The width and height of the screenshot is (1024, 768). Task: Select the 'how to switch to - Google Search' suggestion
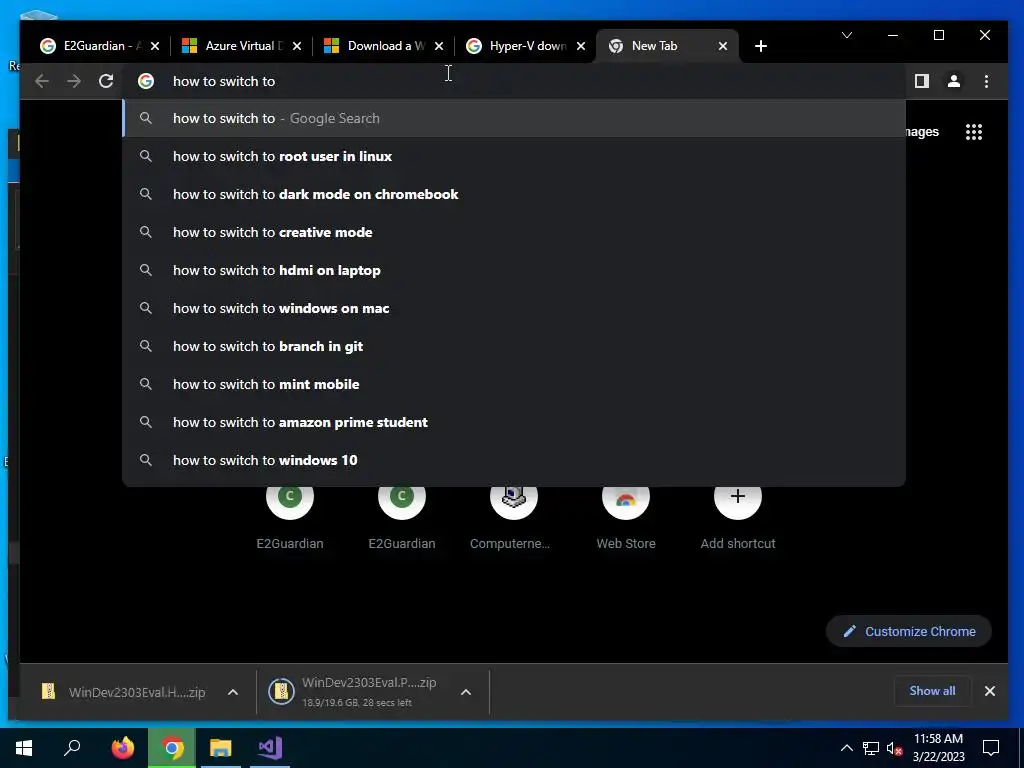(513, 118)
